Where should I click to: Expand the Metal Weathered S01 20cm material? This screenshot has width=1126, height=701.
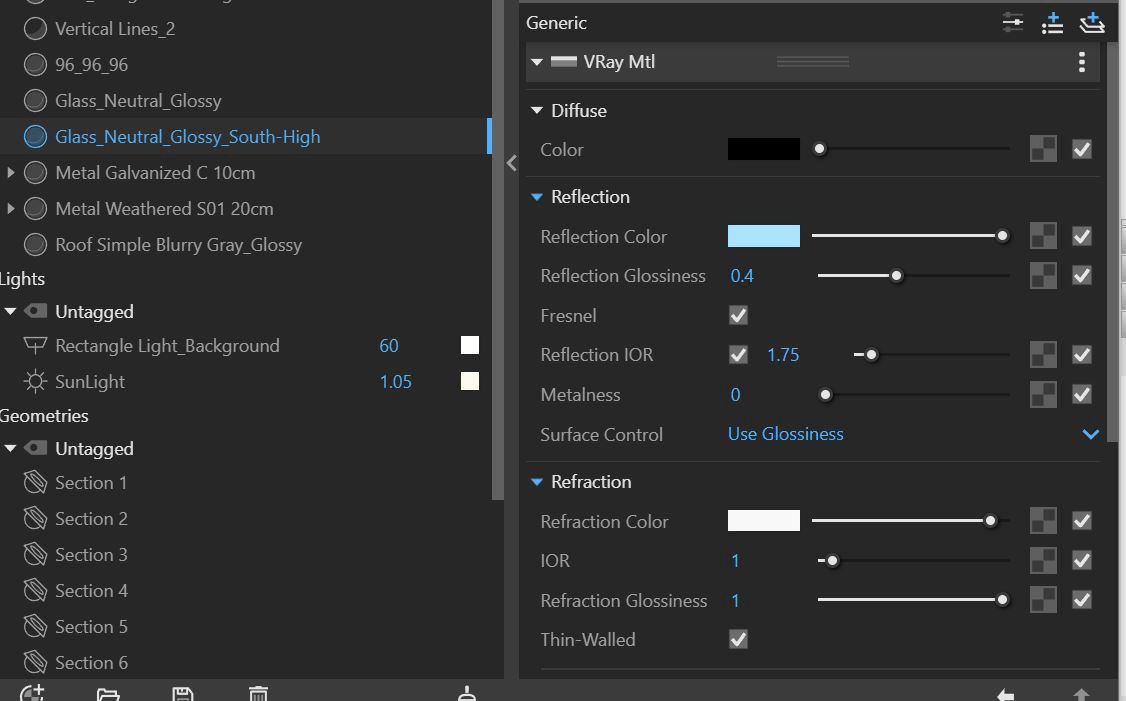10,208
